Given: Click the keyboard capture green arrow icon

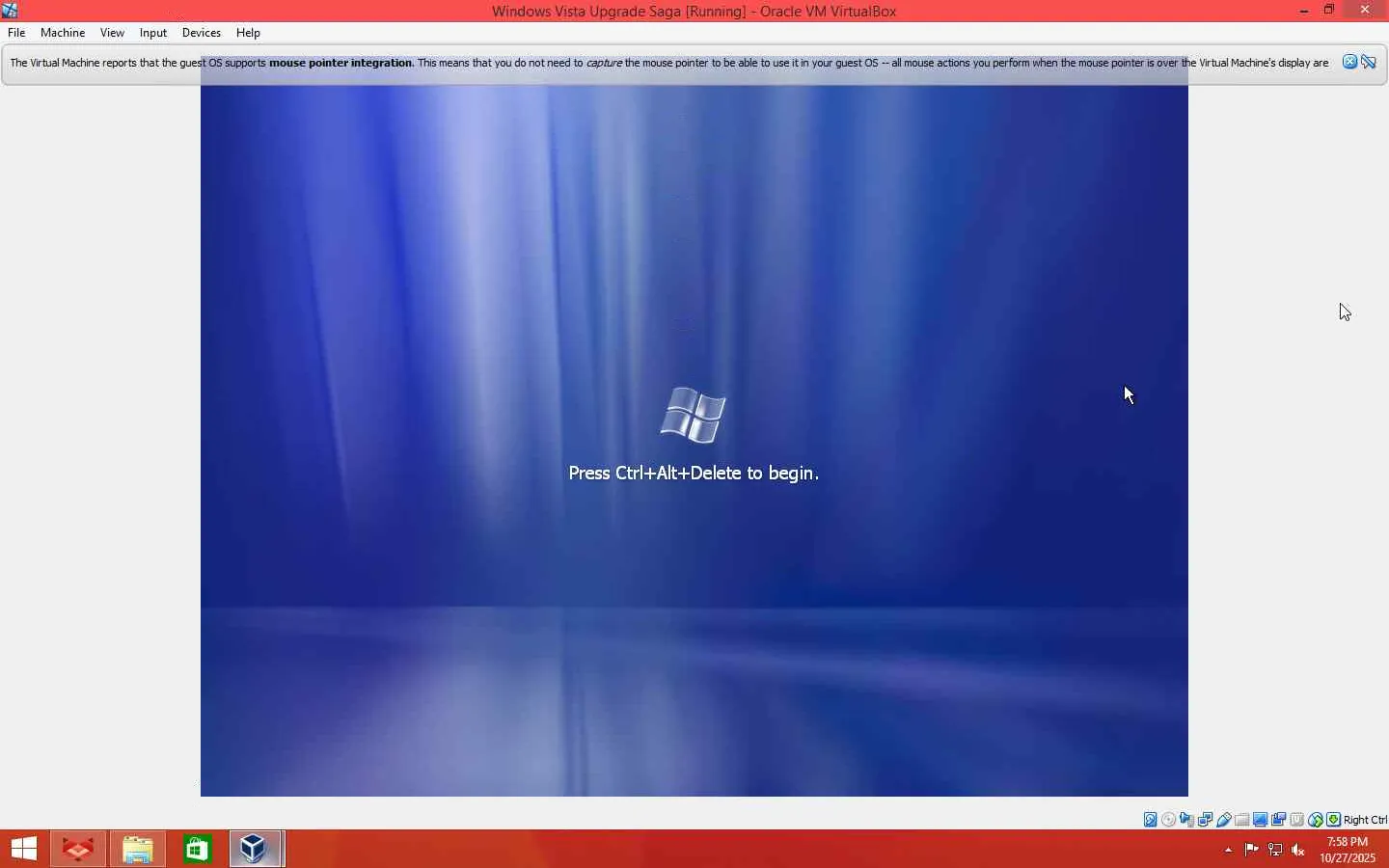Looking at the screenshot, I should 1334,820.
